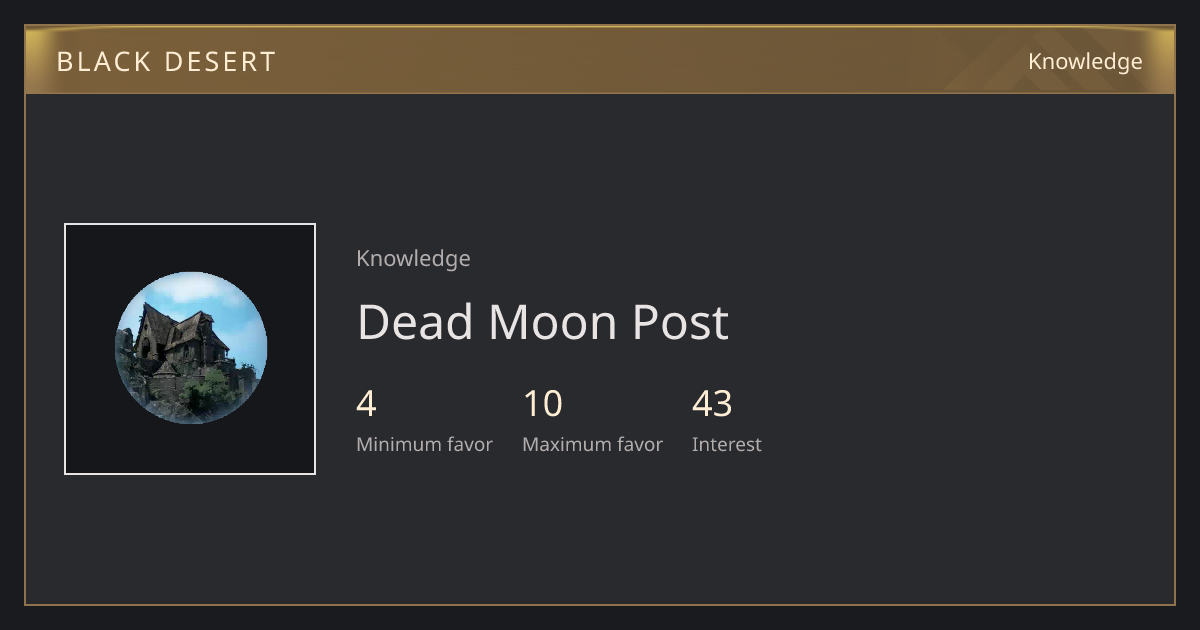Click the BLACK DESERT header title
Image resolution: width=1200 pixels, height=630 pixels.
166,62
